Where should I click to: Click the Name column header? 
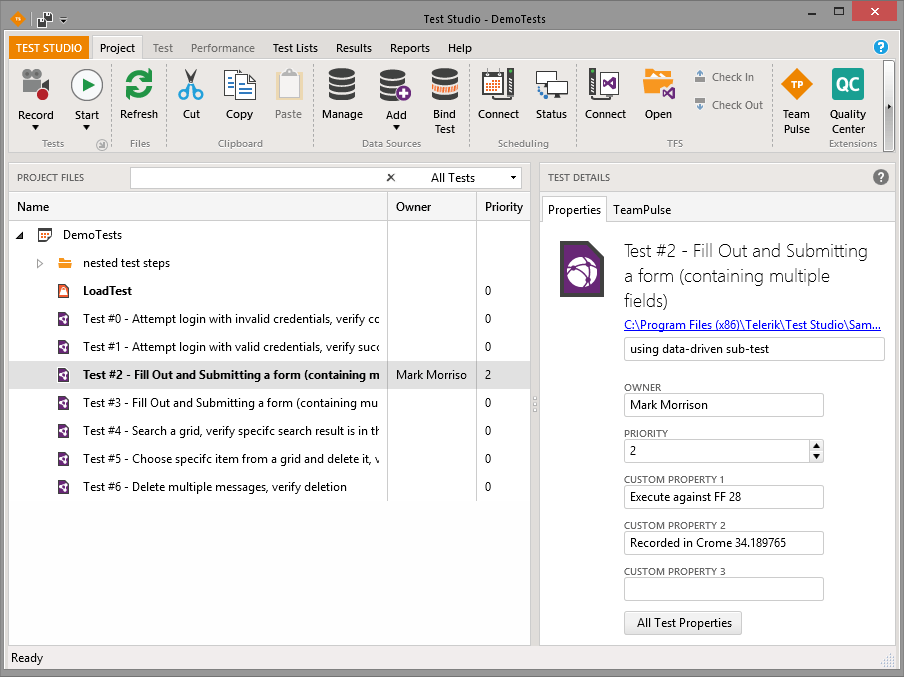pyautogui.click(x=198, y=206)
